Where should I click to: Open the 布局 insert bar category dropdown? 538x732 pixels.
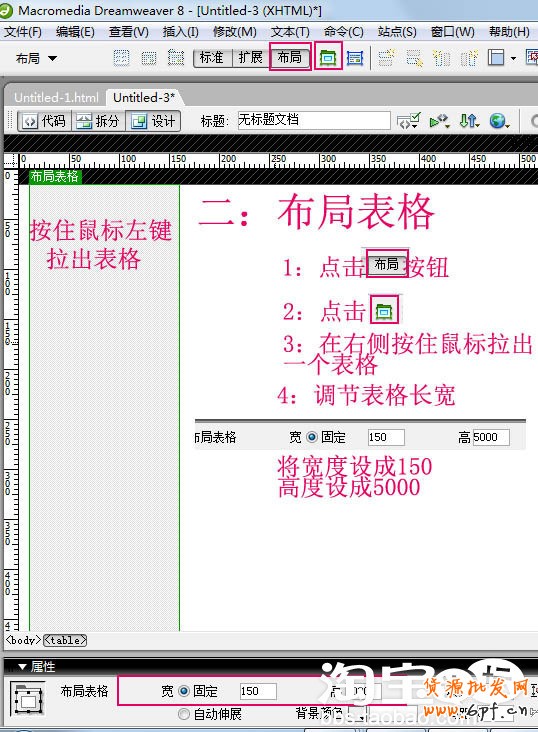click(x=36, y=58)
